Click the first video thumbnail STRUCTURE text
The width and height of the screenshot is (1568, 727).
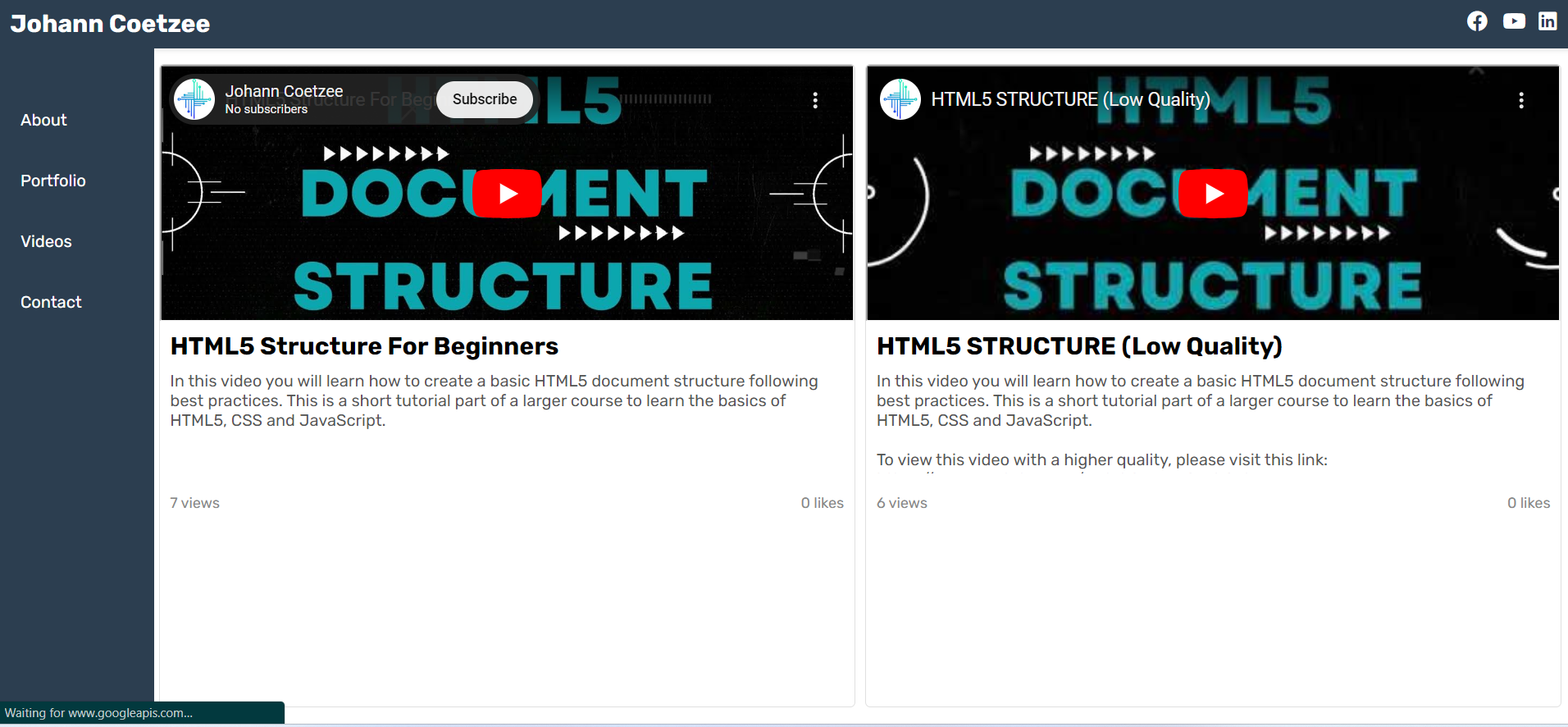click(x=503, y=286)
